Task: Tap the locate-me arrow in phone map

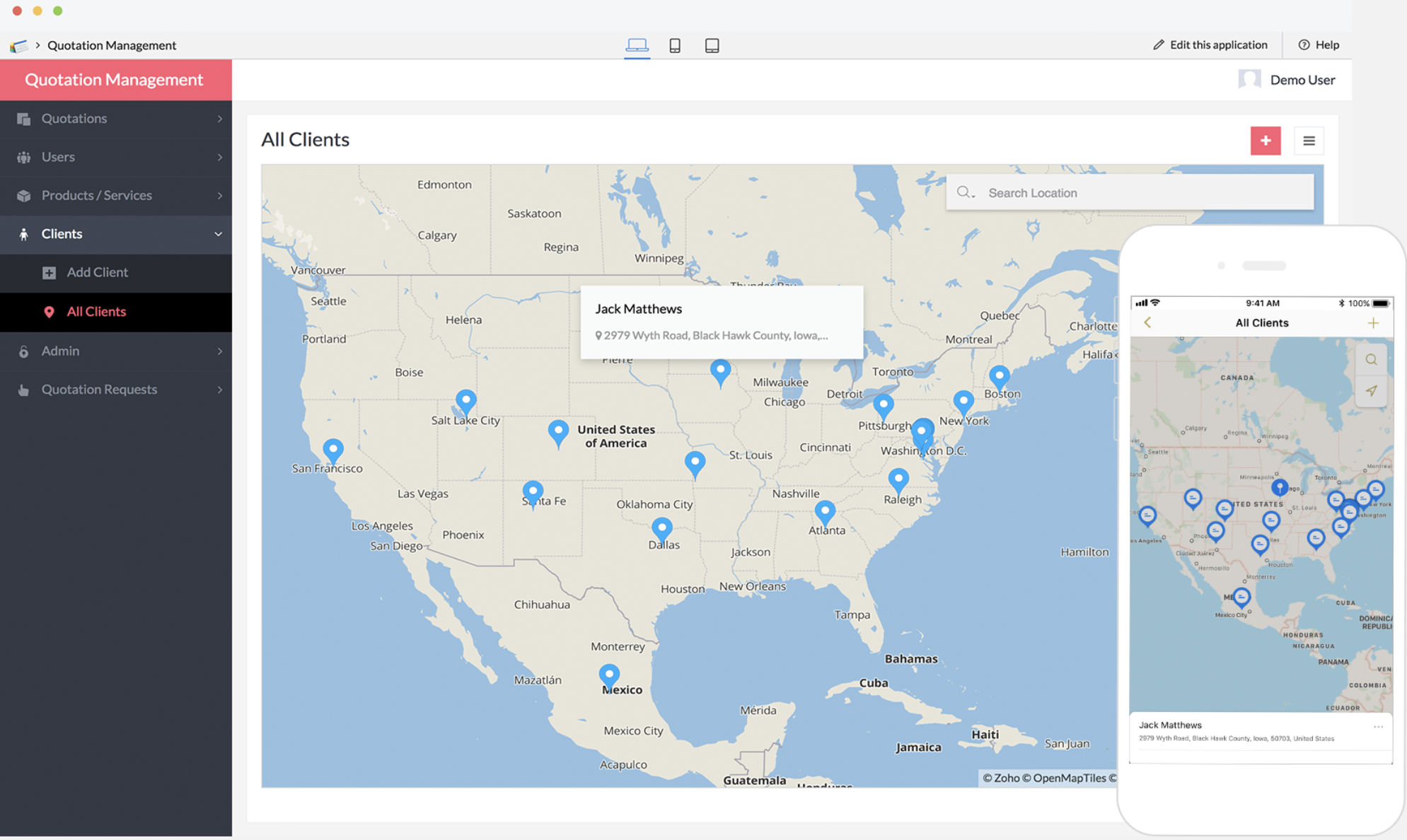Action: tap(1371, 390)
